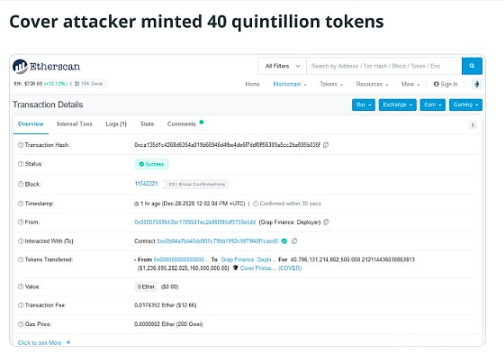Open the vertical dots options menu
Image resolution: width=504 pixels, height=360 pixels.
coord(472,125)
